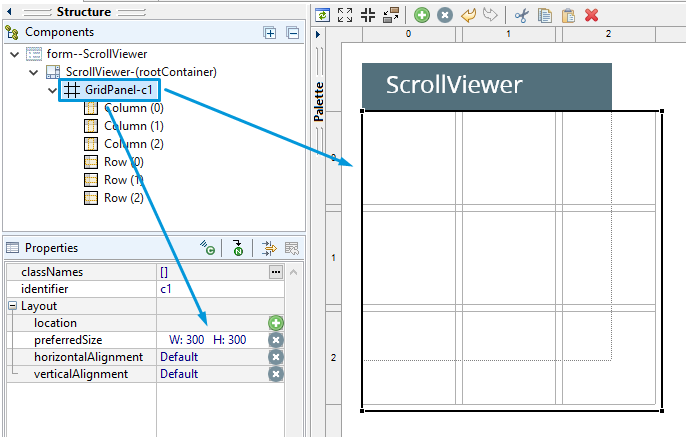
Task: Collapse the form--ScrollViewer root node
Action: pyautogui.click(x=14, y=54)
